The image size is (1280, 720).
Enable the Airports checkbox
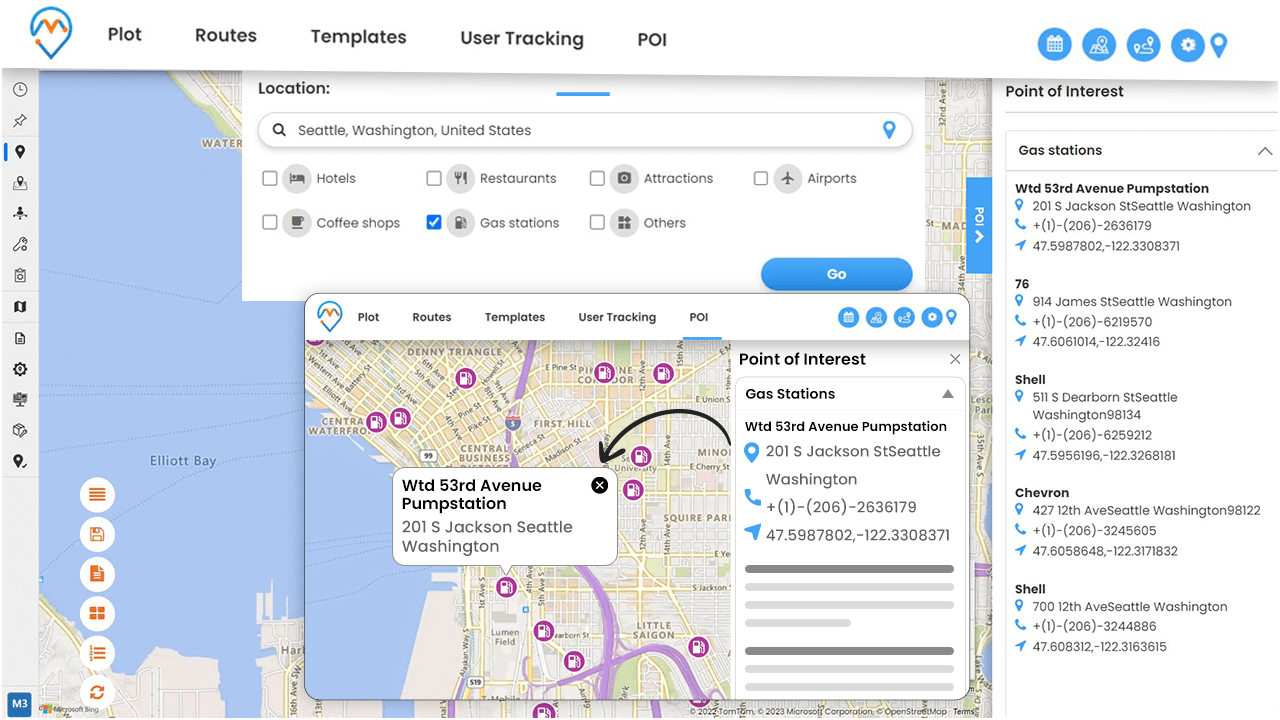click(760, 178)
